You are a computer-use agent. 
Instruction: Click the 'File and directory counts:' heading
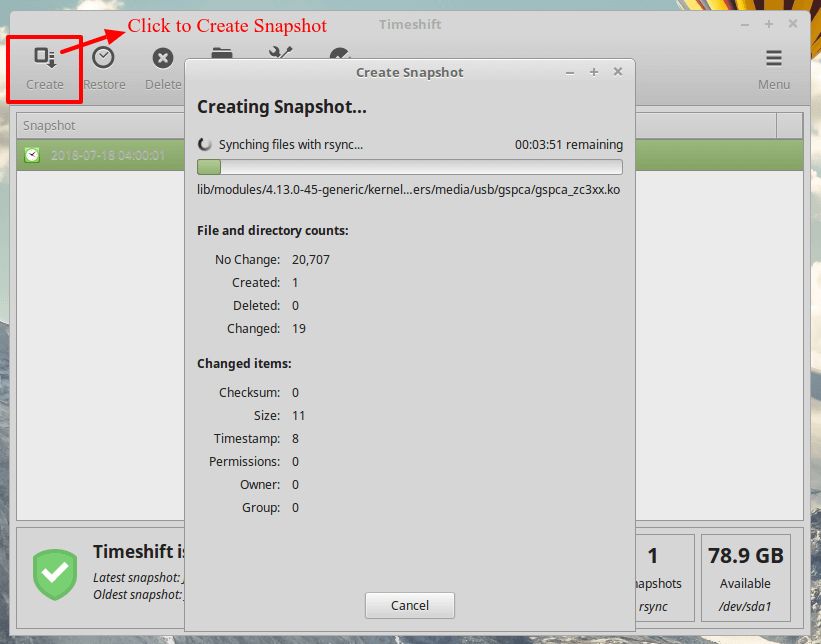coord(273,231)
